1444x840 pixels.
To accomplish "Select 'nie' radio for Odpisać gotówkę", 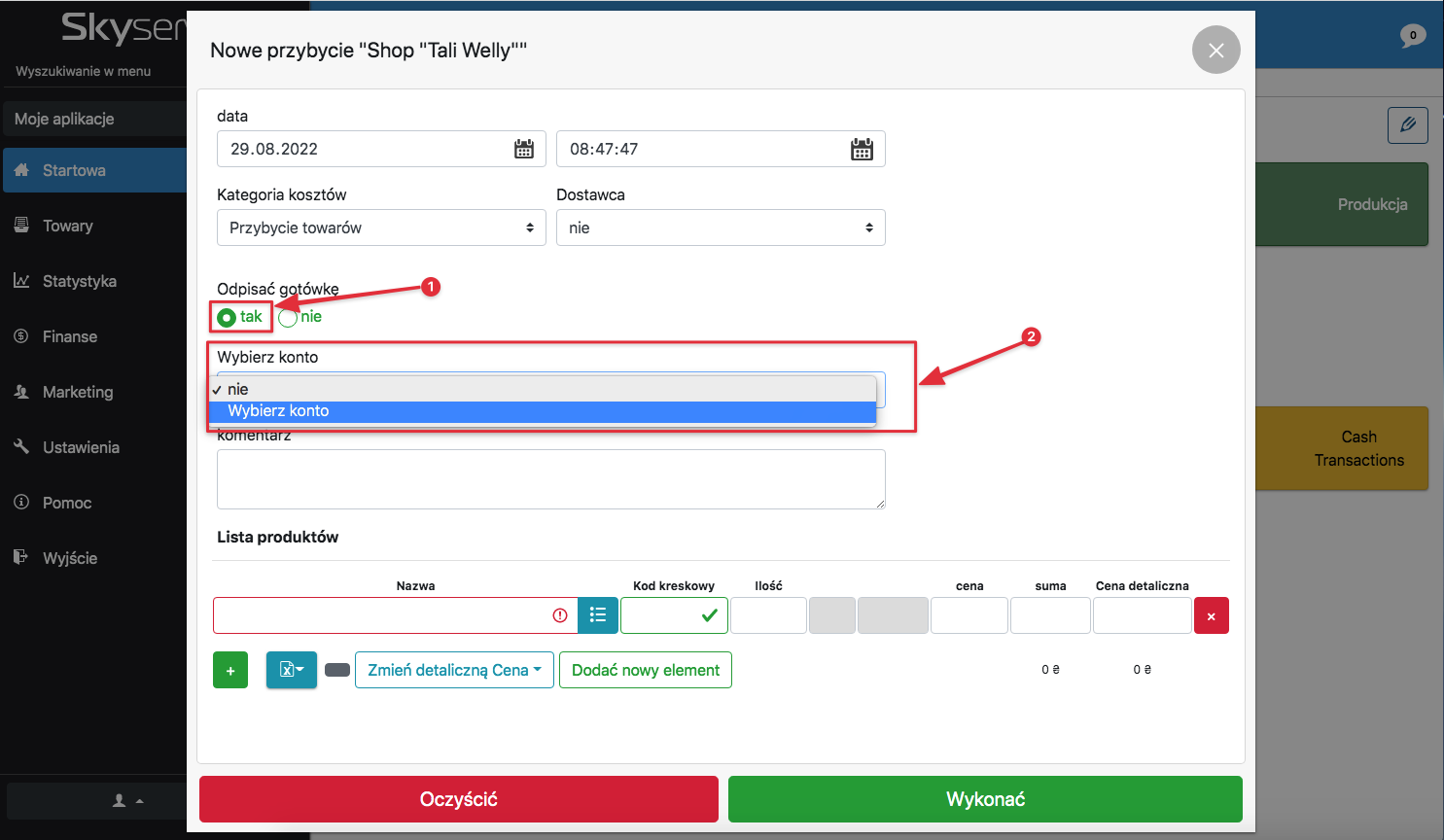I will (x=288, y=318).
